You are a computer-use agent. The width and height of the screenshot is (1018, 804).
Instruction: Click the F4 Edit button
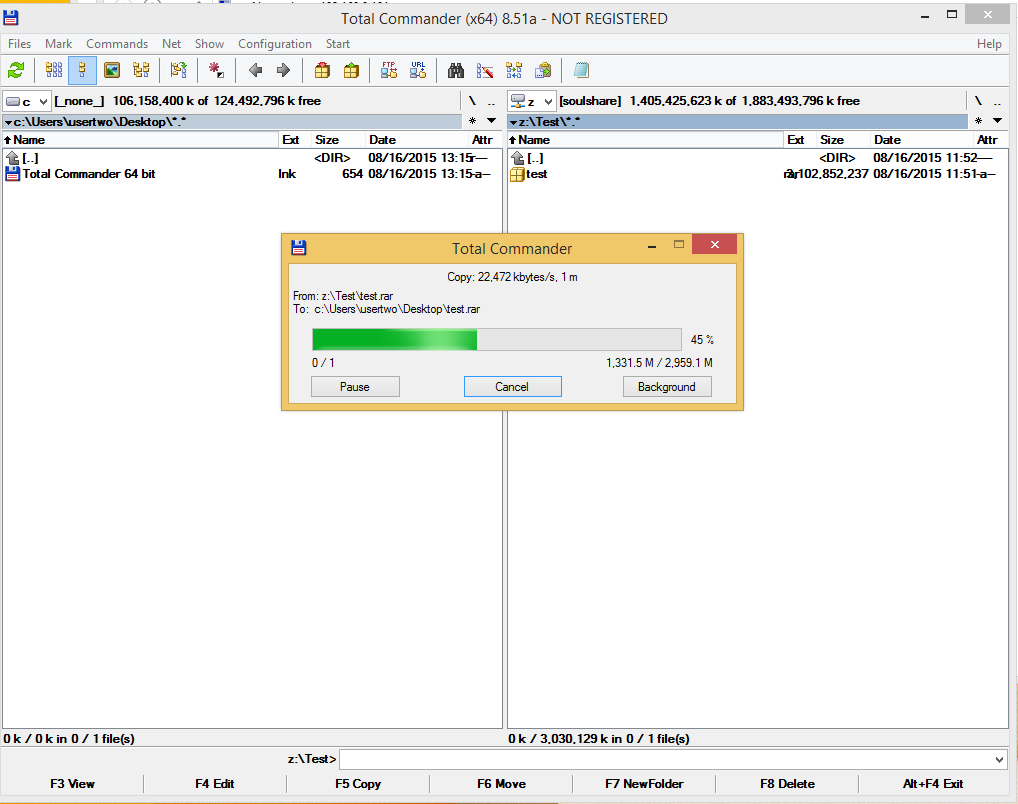point(215,784)
